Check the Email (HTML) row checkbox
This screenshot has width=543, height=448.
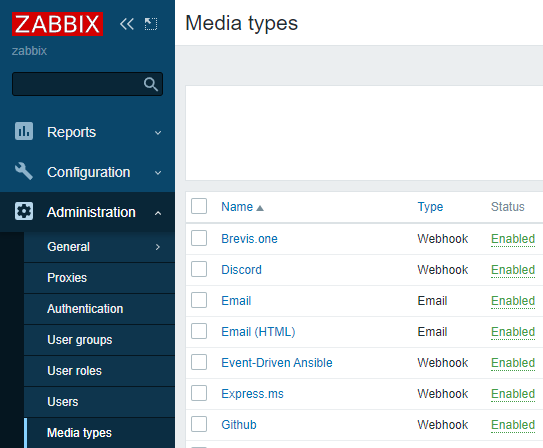tap(199, 331)
